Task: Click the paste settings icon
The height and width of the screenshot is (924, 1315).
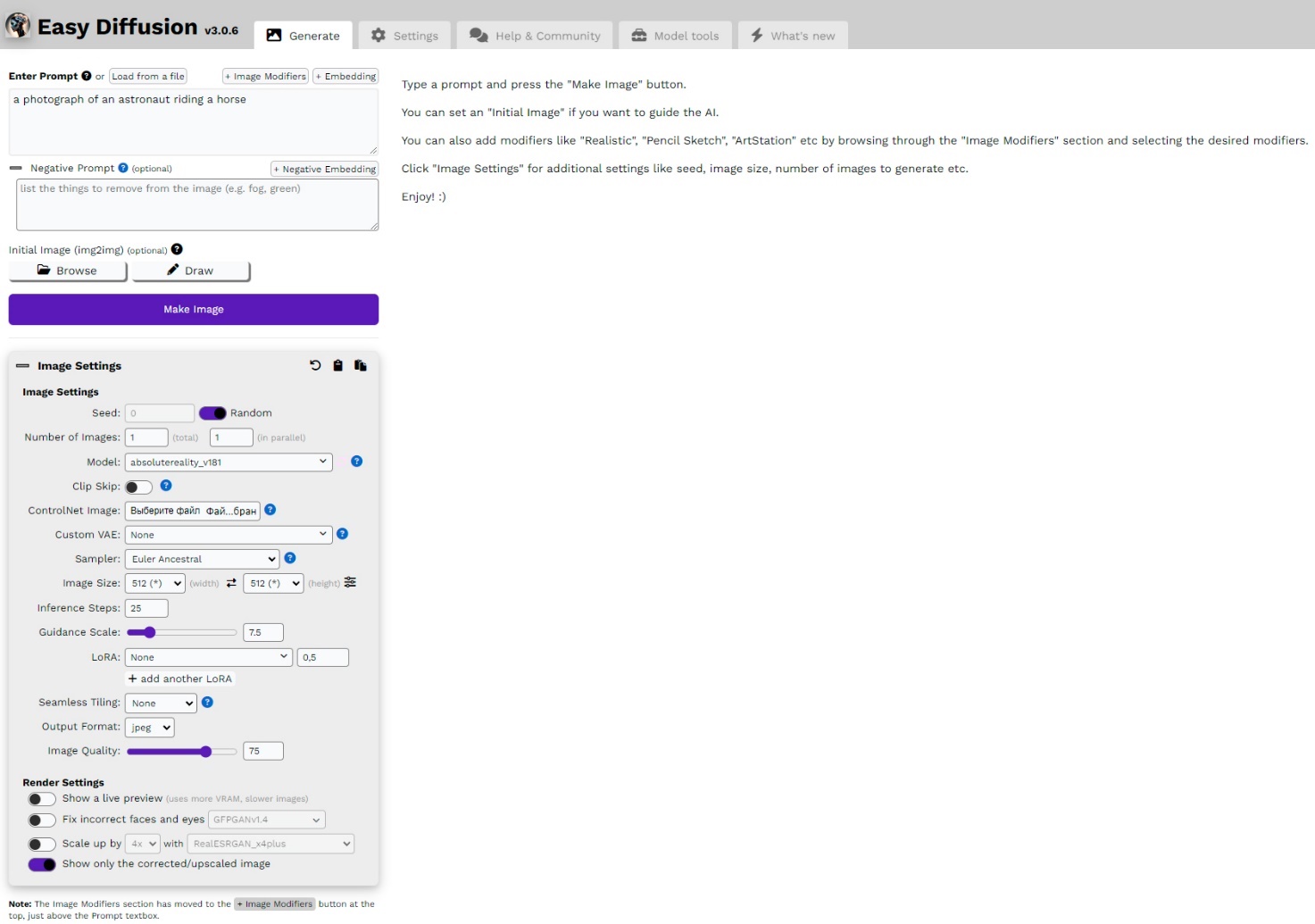Action: pyautogui.click(x=361, y=365)
